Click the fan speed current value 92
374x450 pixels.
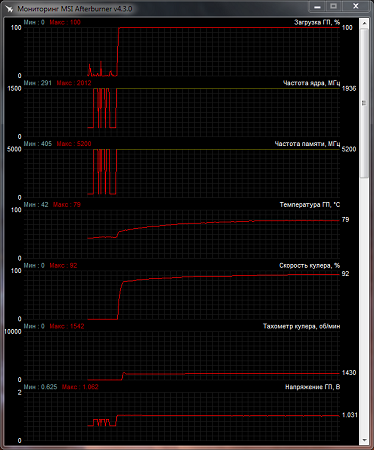click(345, 274)
